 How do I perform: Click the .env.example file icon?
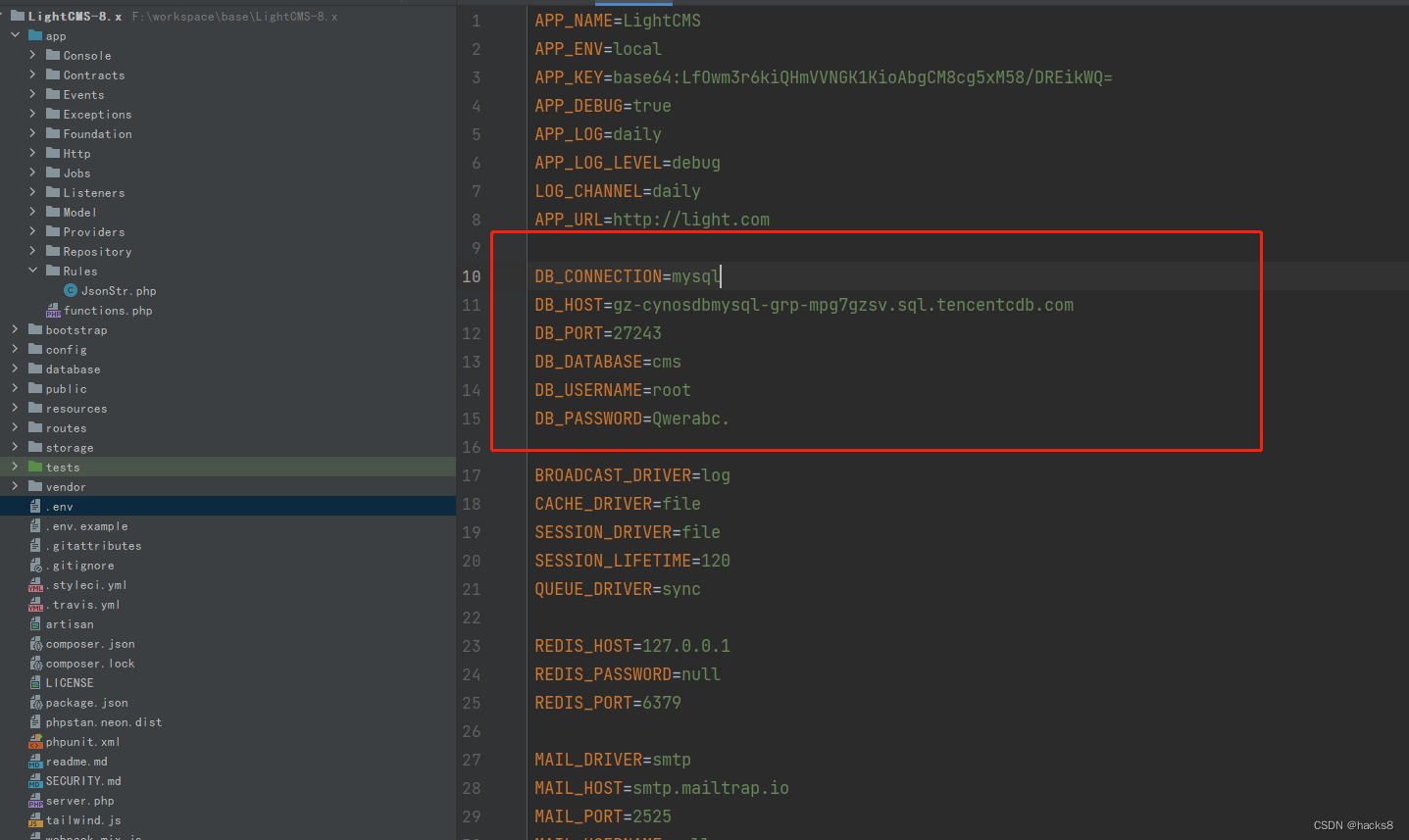pos(35,525)
